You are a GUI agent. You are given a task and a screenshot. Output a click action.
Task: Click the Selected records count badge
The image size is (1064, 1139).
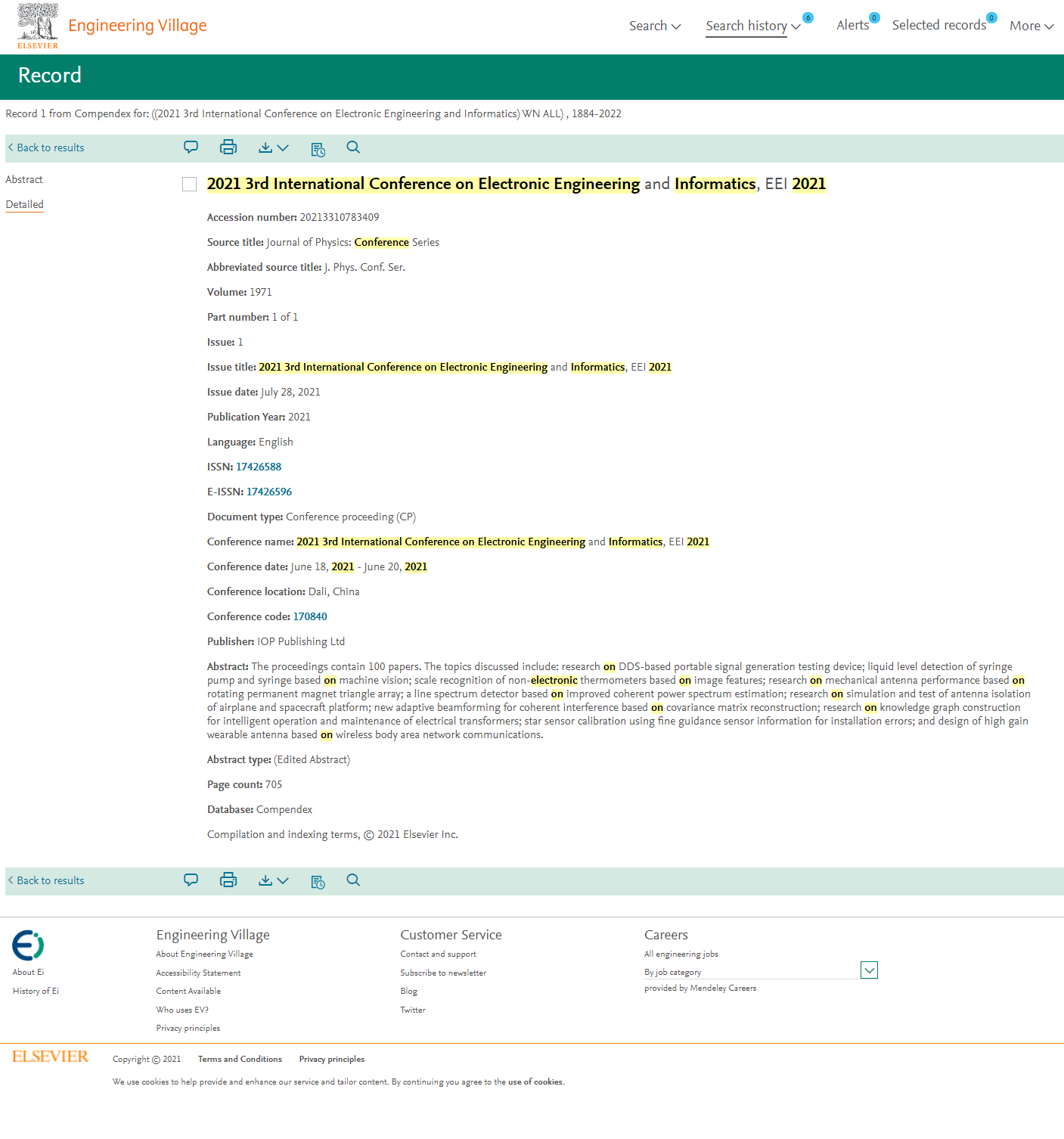pyautogui.click(x=991, y=17)
